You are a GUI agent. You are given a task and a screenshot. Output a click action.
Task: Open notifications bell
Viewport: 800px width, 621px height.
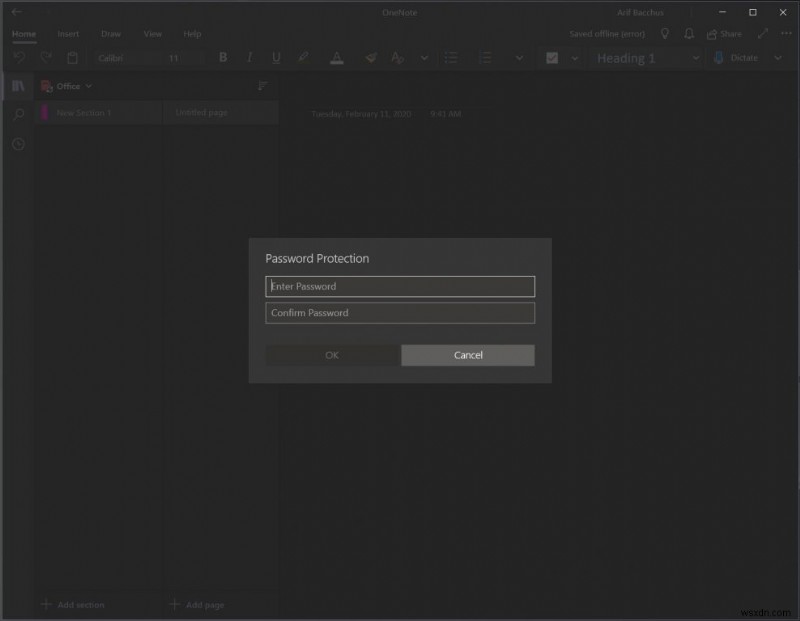click(689, 34)
